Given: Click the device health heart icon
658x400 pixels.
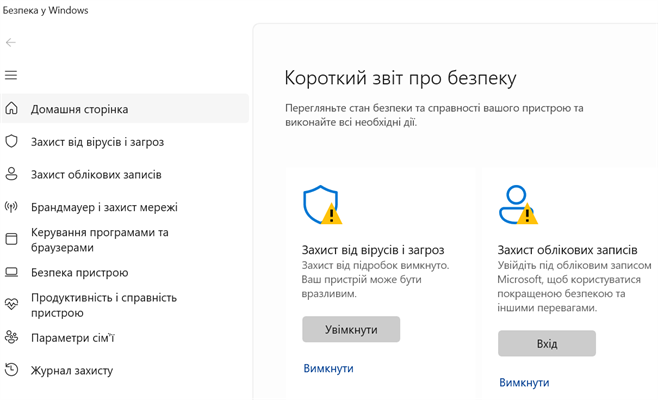Looking at the screenshot, I should 12,304.
